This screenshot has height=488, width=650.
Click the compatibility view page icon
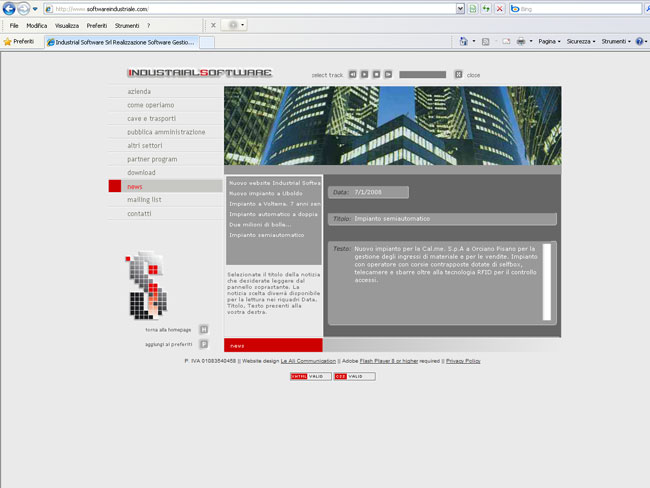473,9
